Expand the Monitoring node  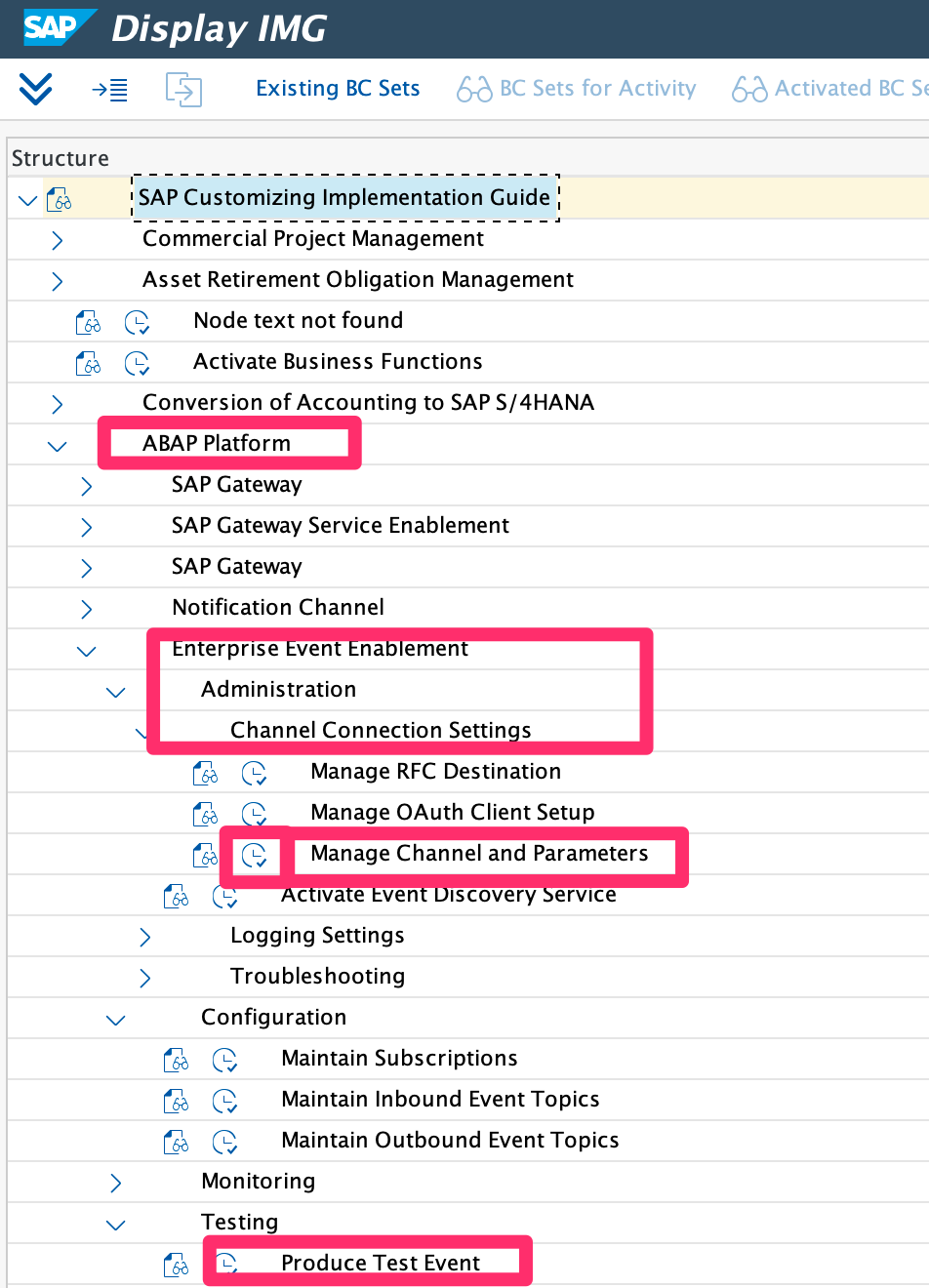115,1183
